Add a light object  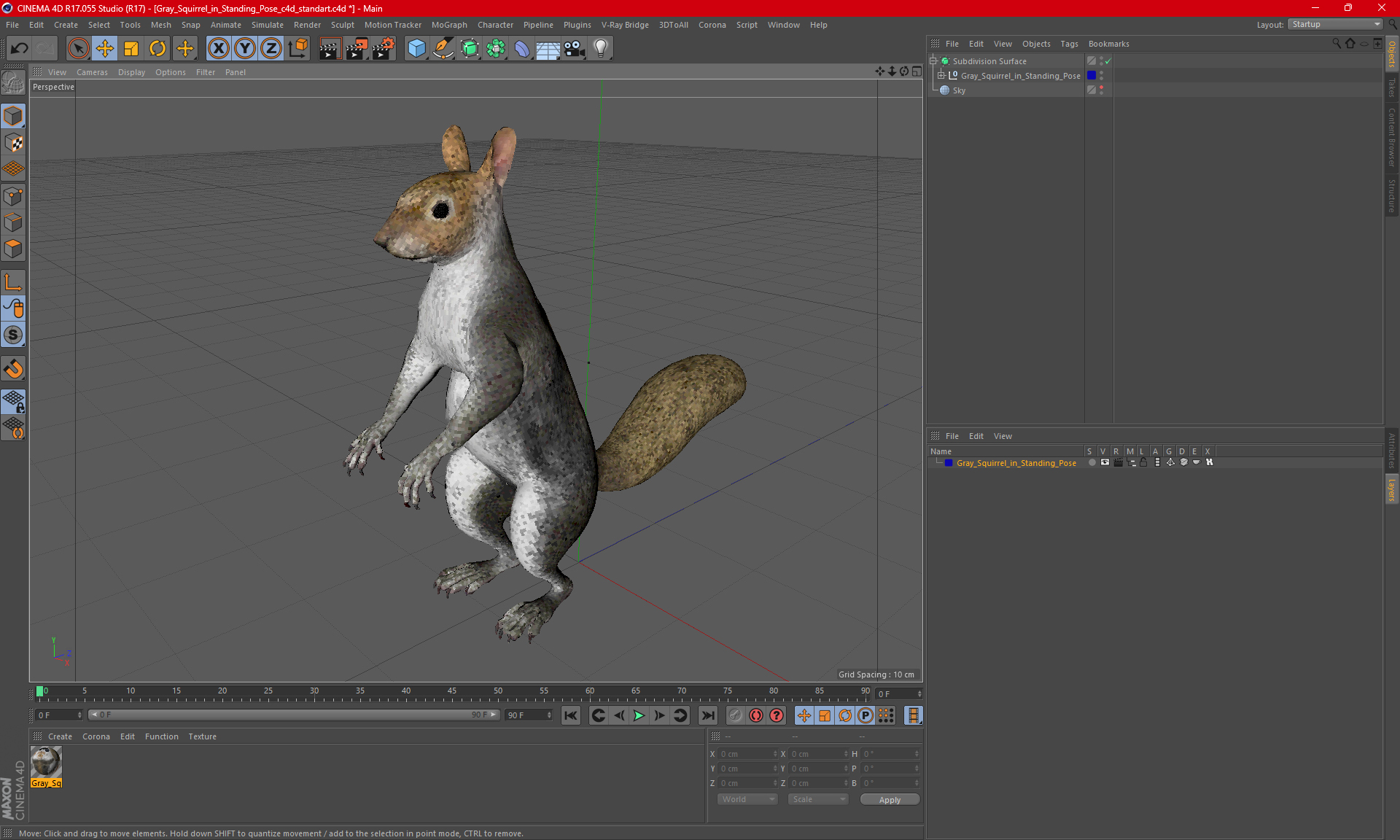pos(601,48)
